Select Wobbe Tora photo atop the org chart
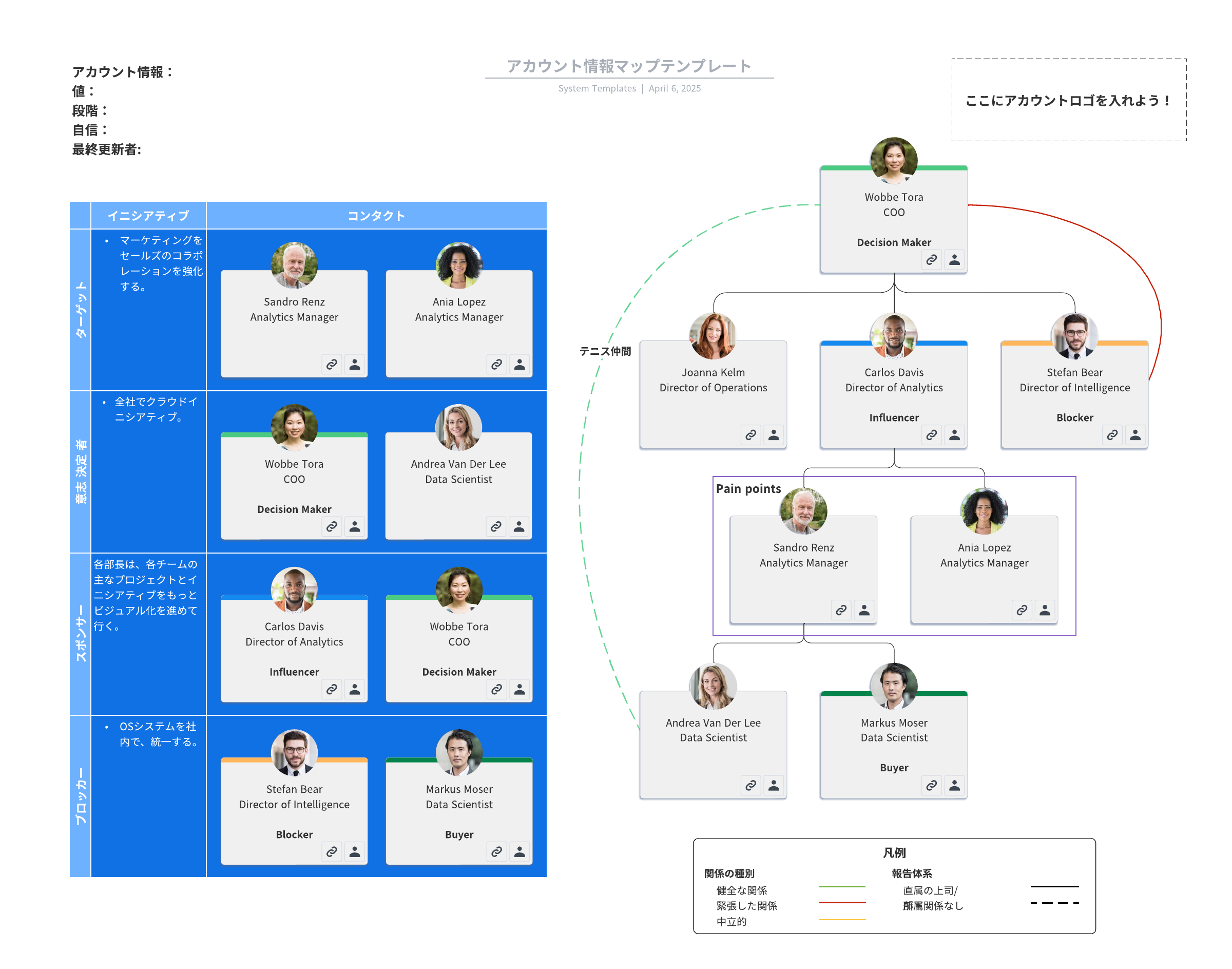The image size is (1232, 969). (894, 161)
